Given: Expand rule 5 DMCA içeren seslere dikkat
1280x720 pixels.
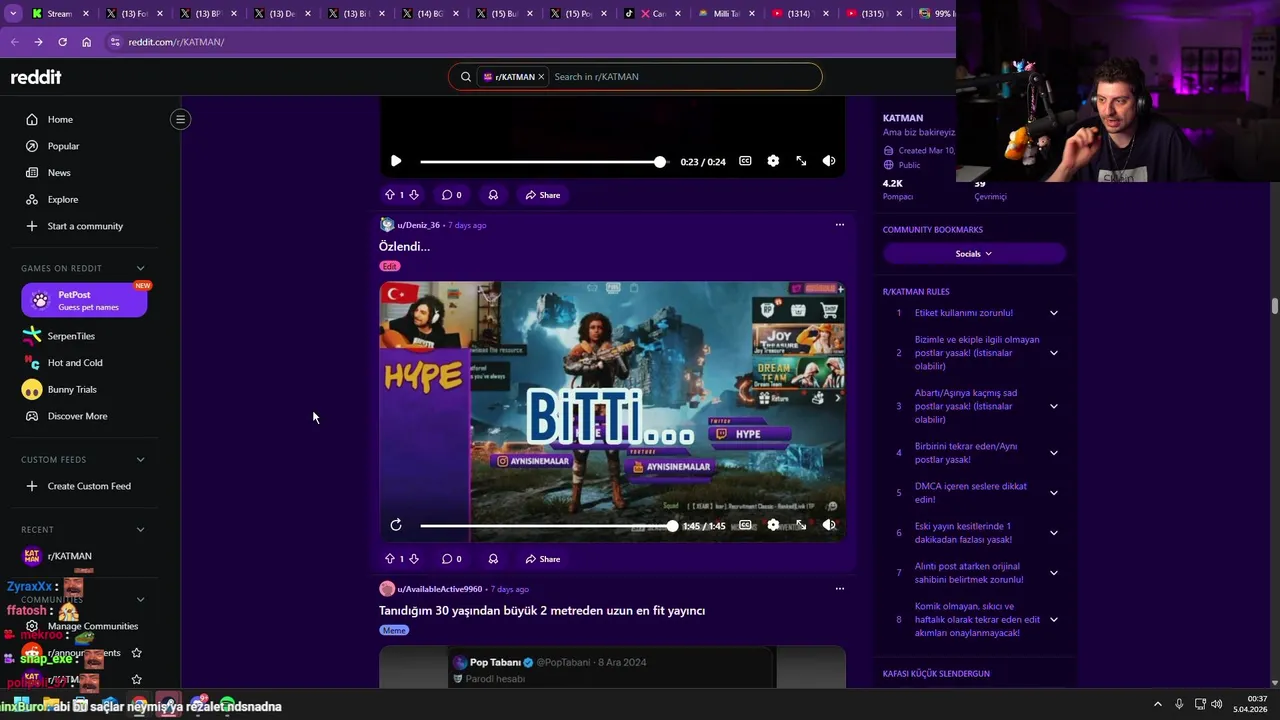Looking at the screenshot, I should [x=1053, y=493].
